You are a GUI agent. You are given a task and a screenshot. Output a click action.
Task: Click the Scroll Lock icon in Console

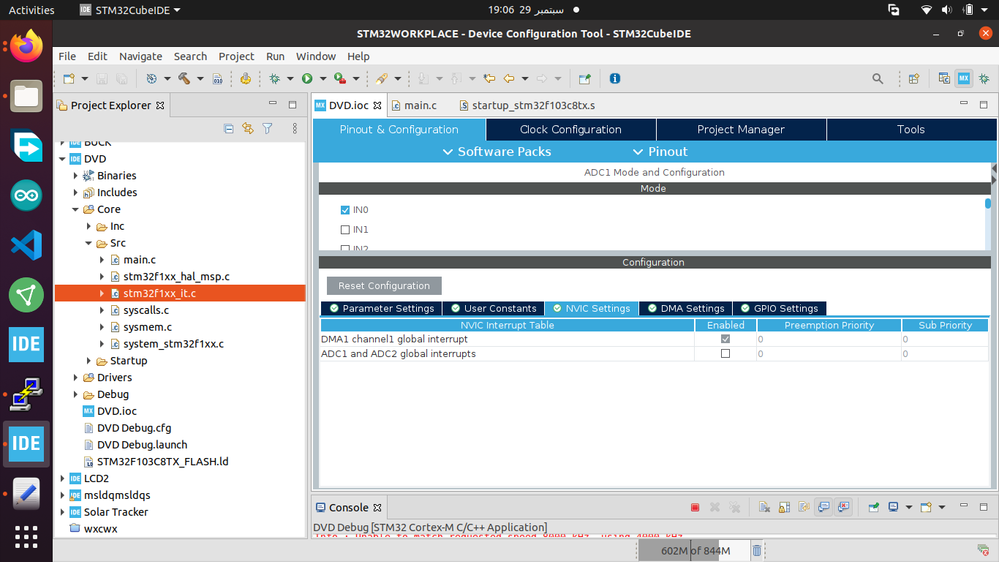pos(784,507)
